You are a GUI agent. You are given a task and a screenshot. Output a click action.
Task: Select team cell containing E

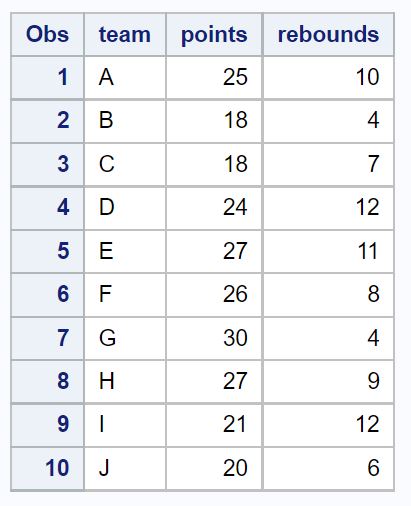tap(125, 251)
